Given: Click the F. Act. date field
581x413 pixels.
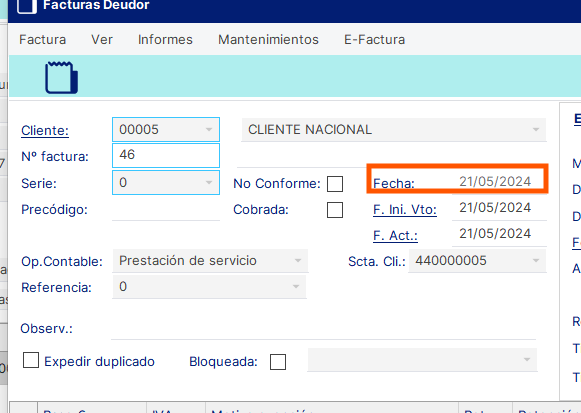Looking at the screenshot, I should pyautogui.click(x=499, y=234).
